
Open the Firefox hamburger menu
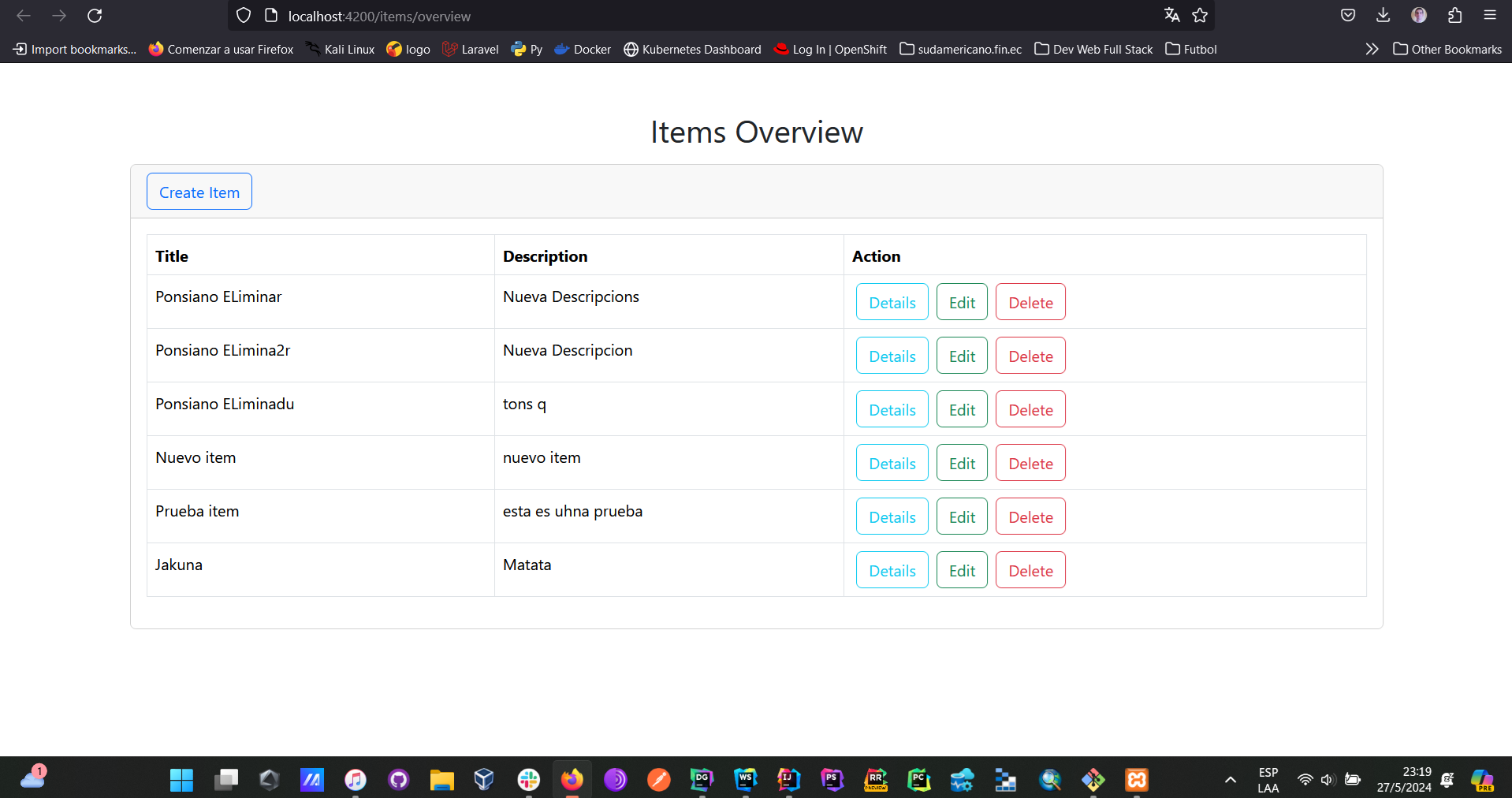pyautogui.click(x=1489, y=16)
